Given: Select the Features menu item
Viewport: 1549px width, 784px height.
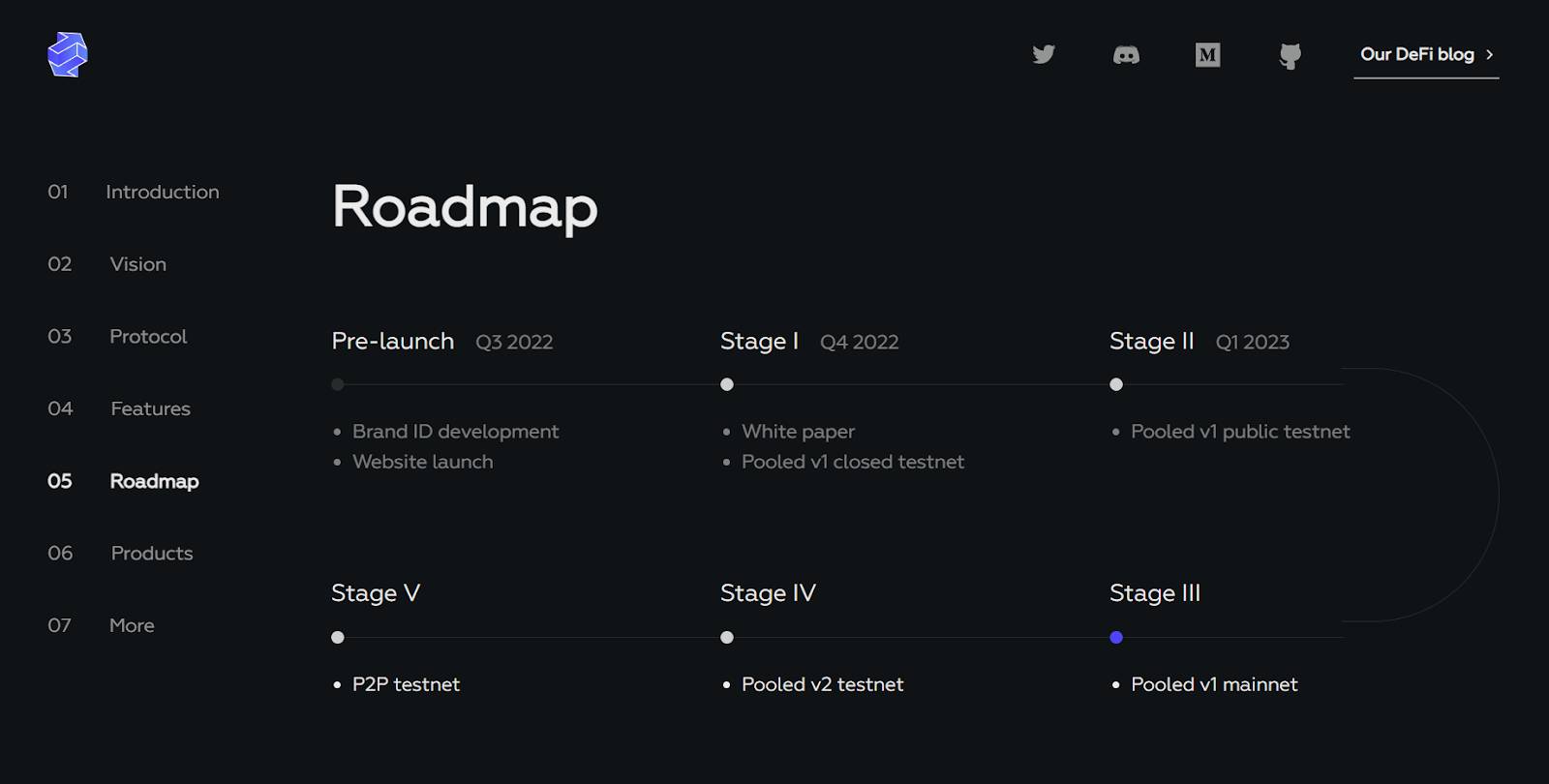Looking at the screenshot, I should point(150,408).
